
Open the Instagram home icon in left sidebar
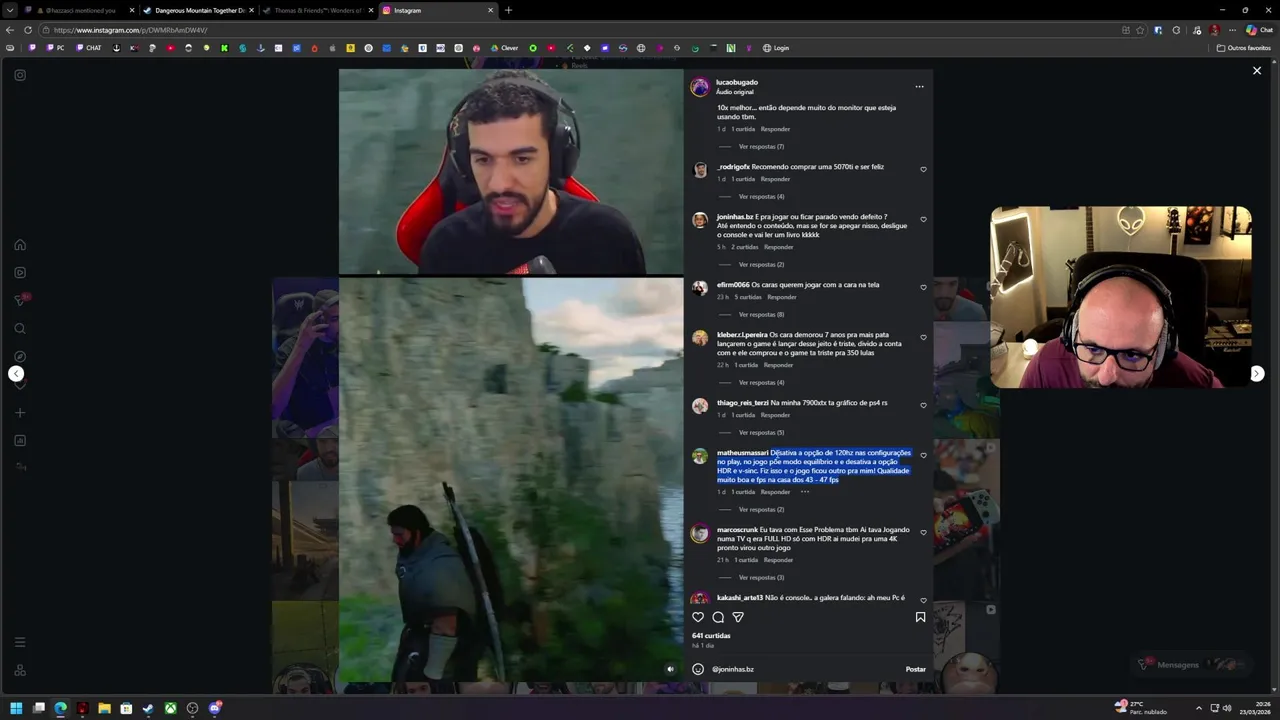(x=19, y=245)
